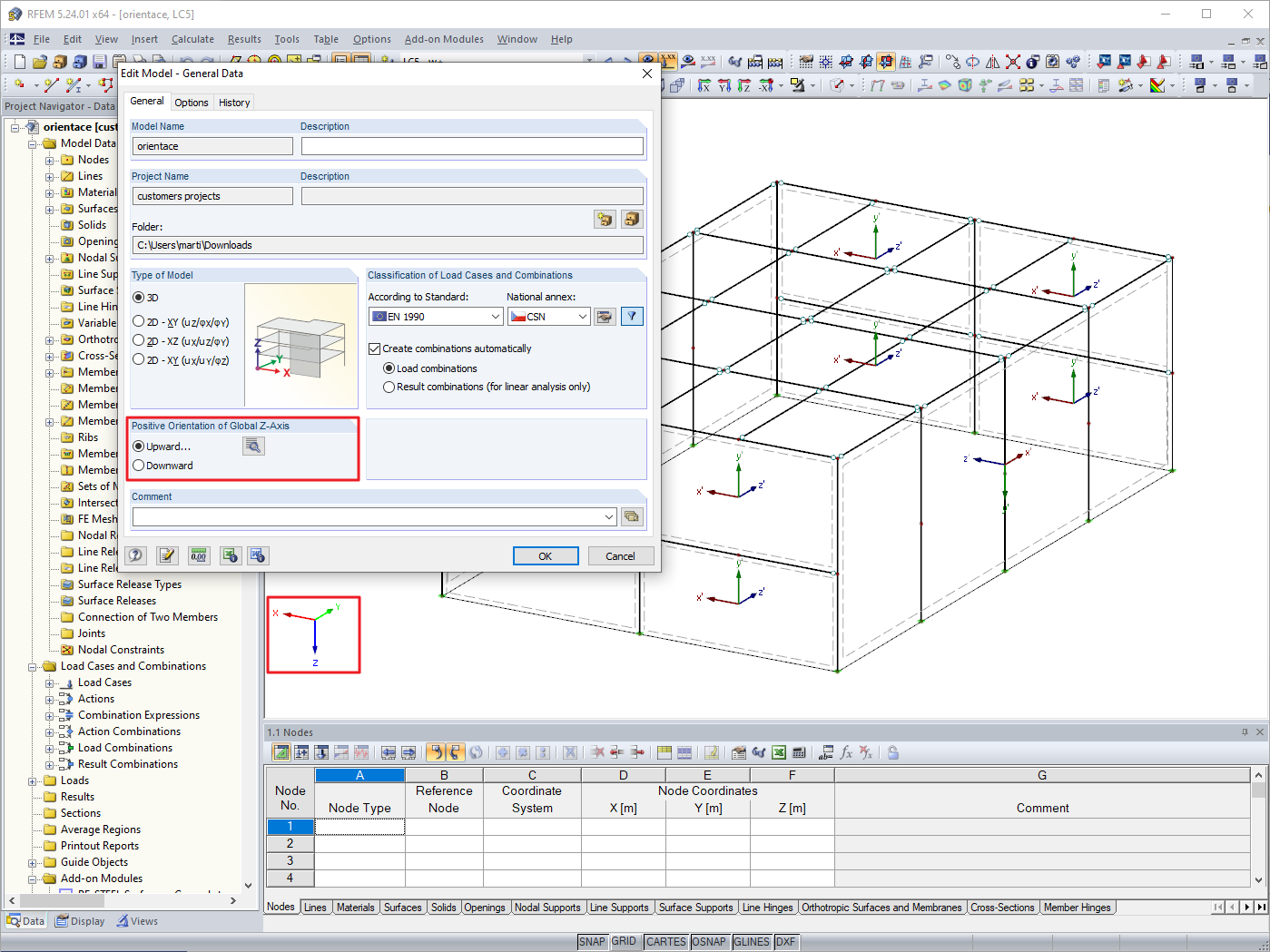This screenshot has height=952, width=1270.
Task: Click the view in X direction icon
Action: coord(704,85)
